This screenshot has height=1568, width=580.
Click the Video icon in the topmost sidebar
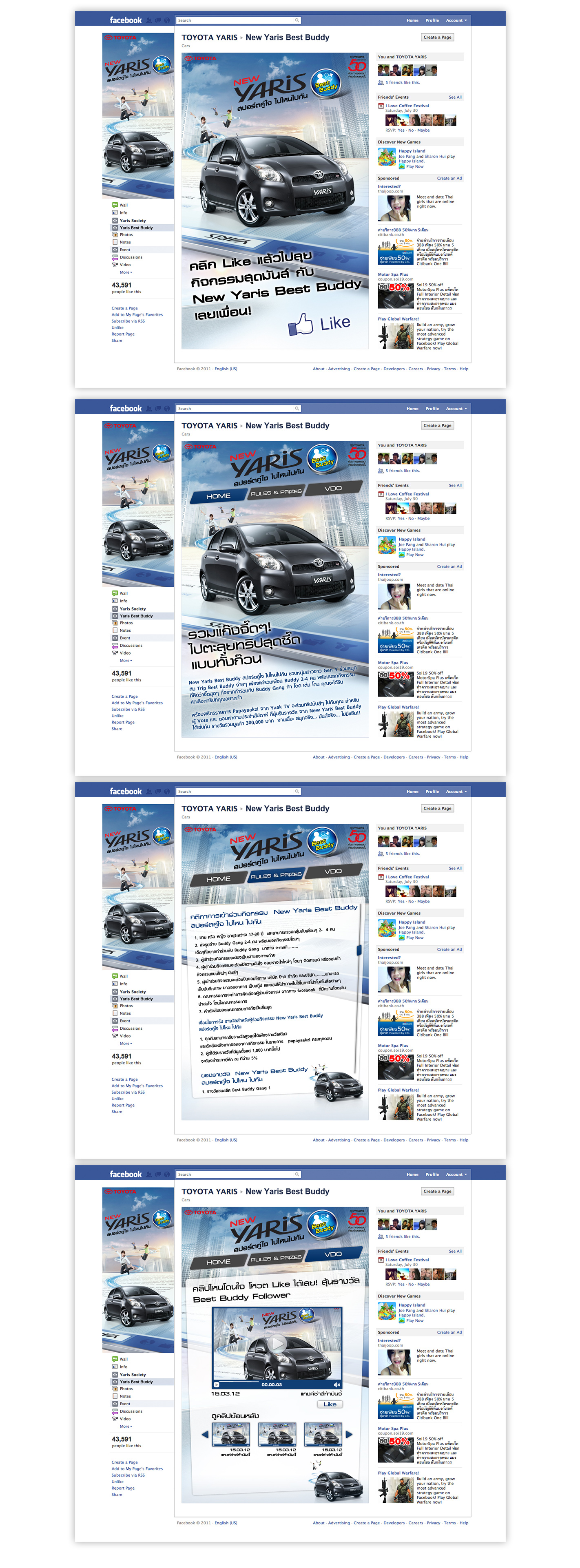115,264
